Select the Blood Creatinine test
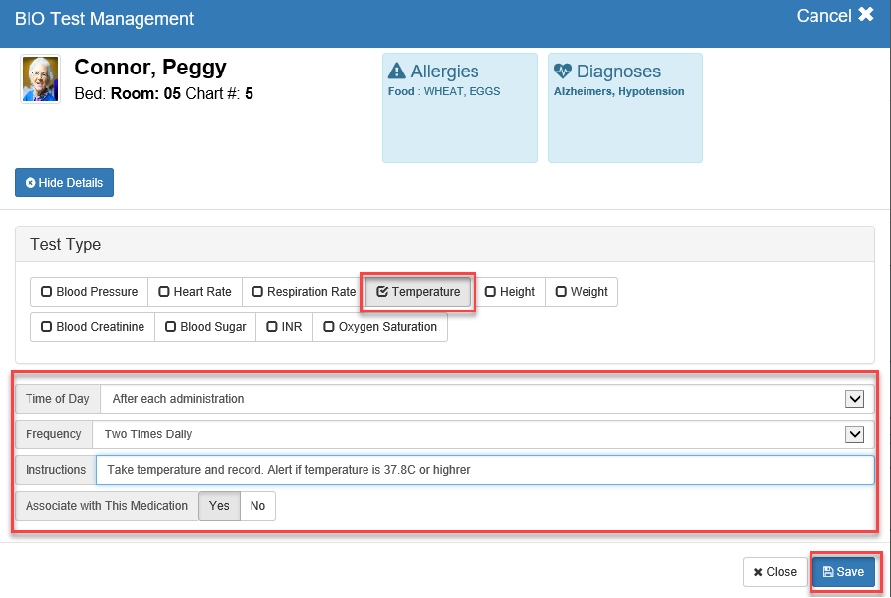This screenshot has height=598, width=891. [x=92, y=327]
